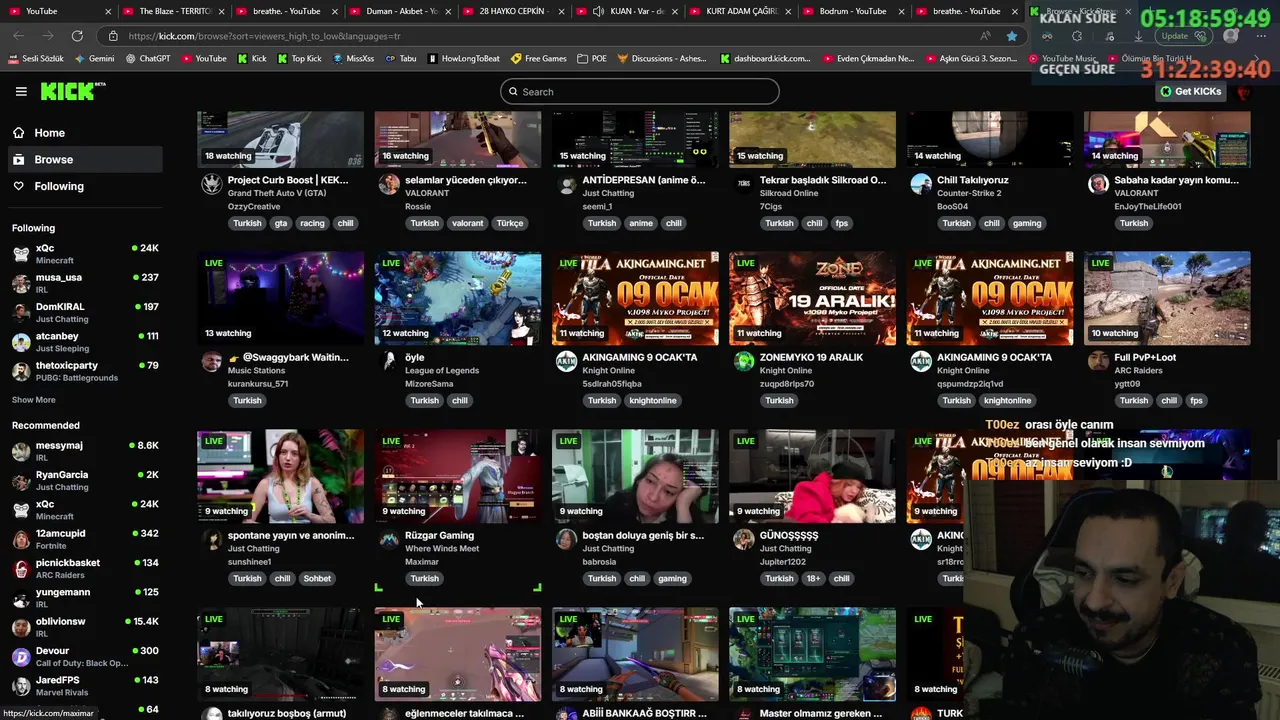
Task: Click zuqpd8rips70 channel avatar
Action: [x=743, y=362]
